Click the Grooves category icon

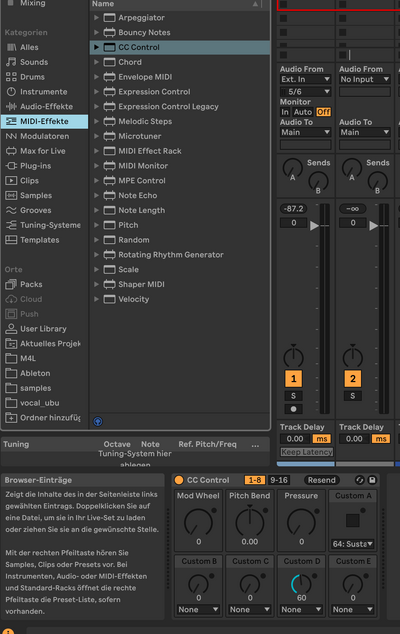coord(11,210)
